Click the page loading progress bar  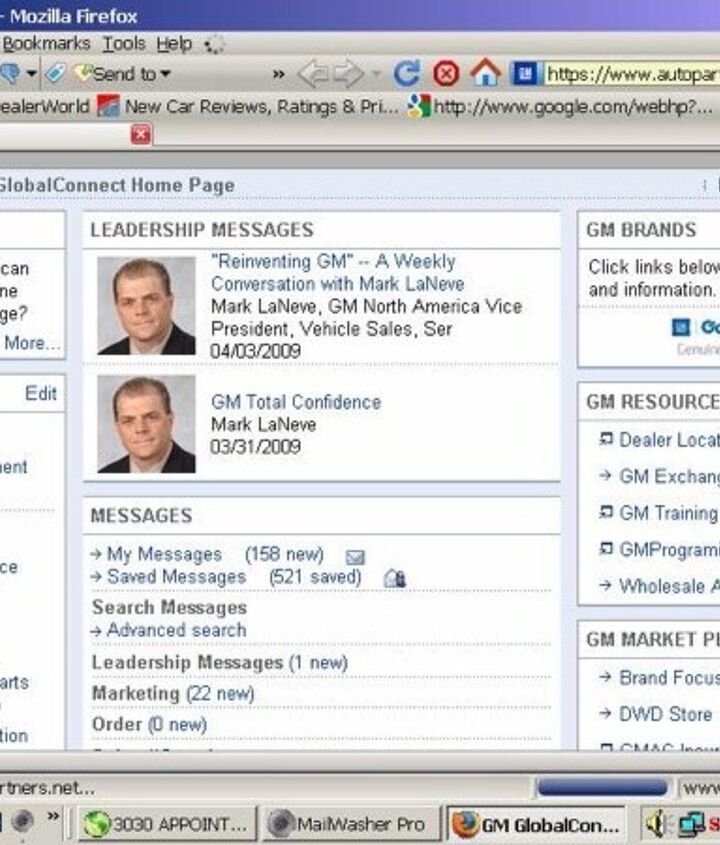(601, 787)
